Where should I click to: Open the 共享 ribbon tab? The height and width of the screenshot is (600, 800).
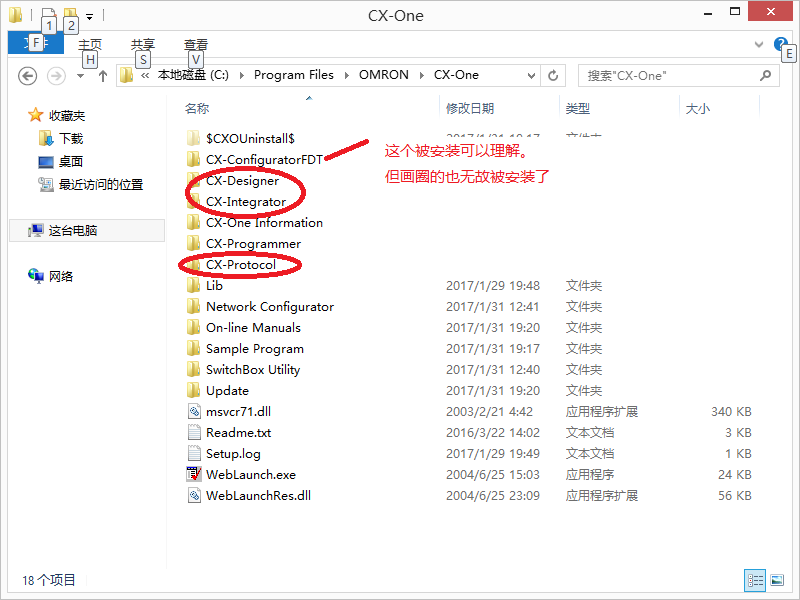click(x=143, y=45)
